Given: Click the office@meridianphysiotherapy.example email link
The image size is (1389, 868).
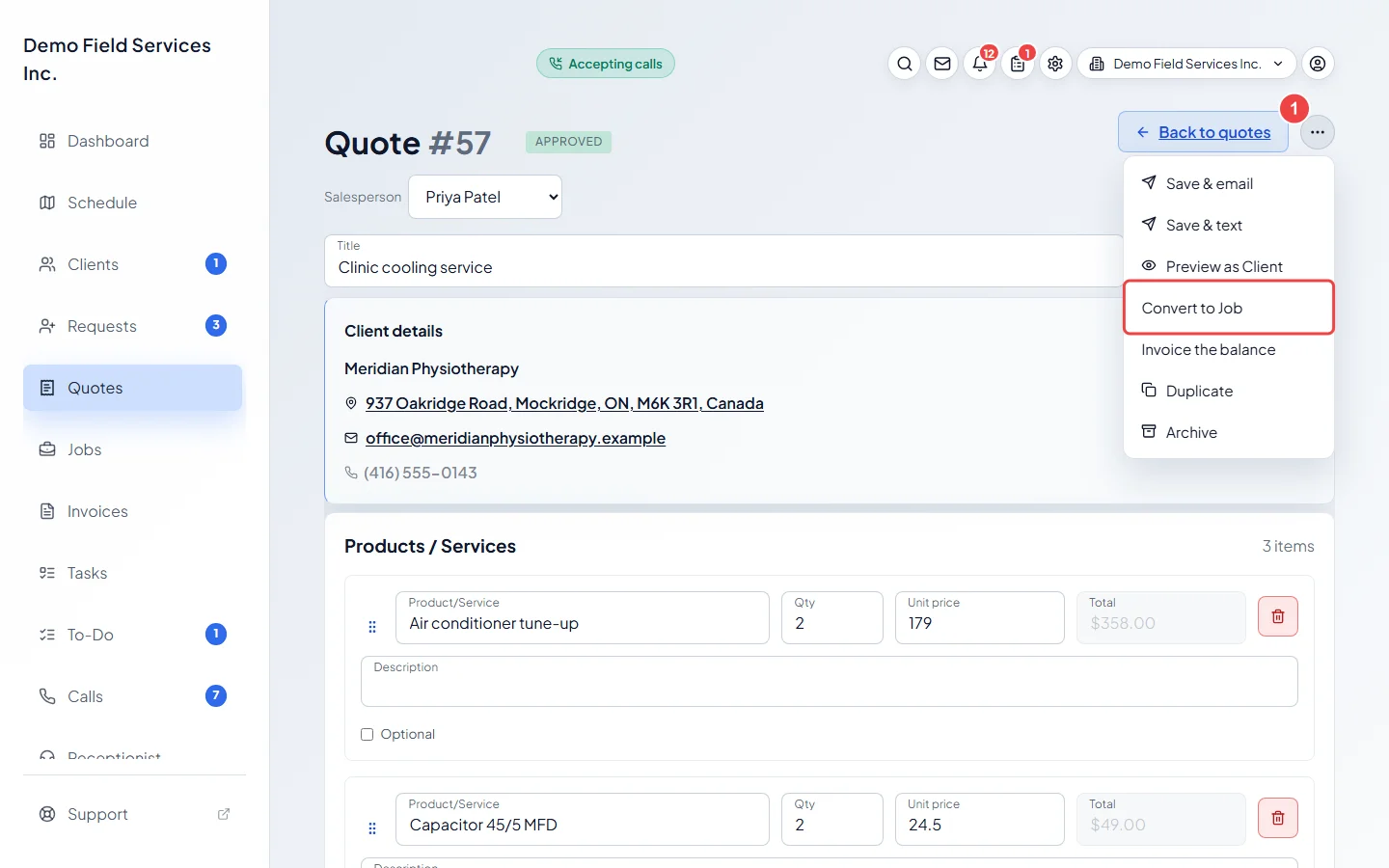Looking at the screenshot, I should (x=515, y=438).
